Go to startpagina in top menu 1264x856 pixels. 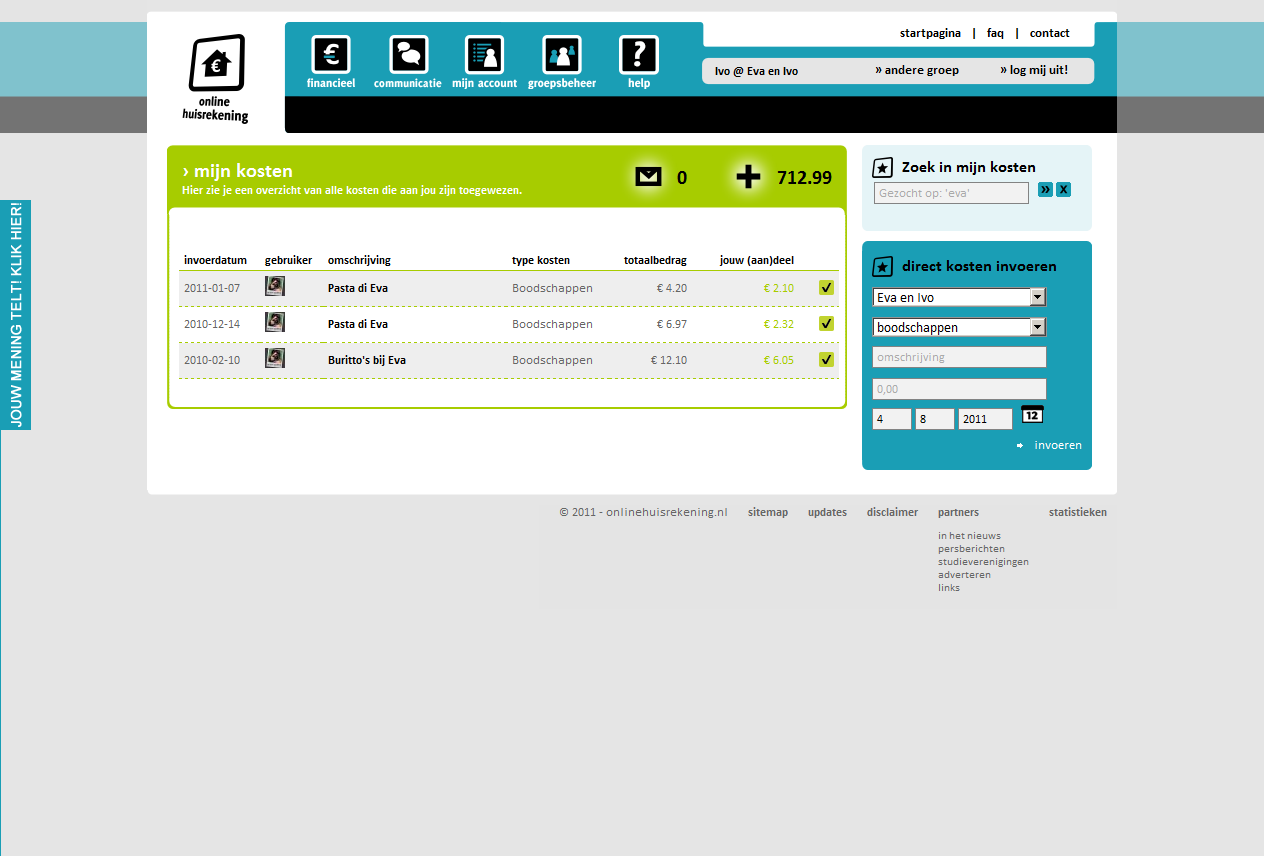point(930,33)
